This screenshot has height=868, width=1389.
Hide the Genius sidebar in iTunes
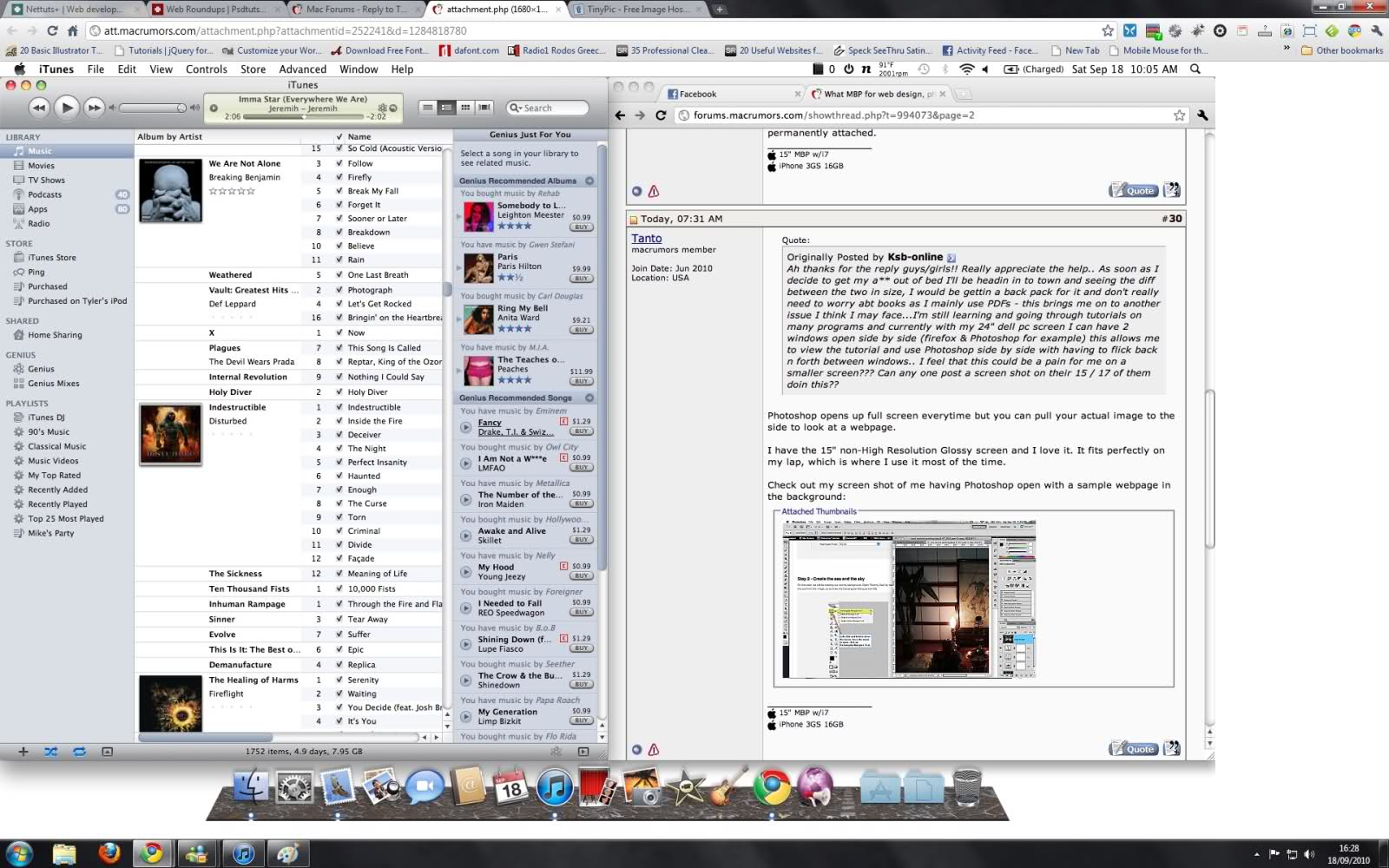583,752
